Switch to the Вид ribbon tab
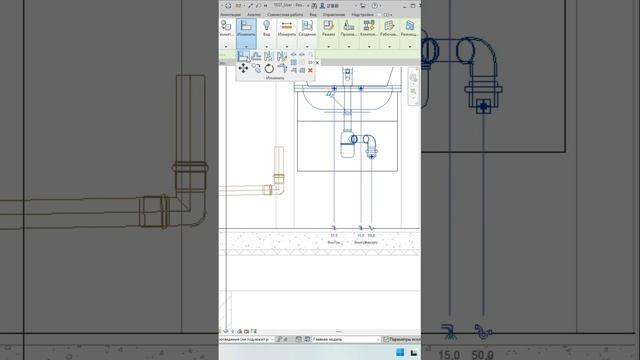This screenshot has width=640, height=360. tap(313, 15)
